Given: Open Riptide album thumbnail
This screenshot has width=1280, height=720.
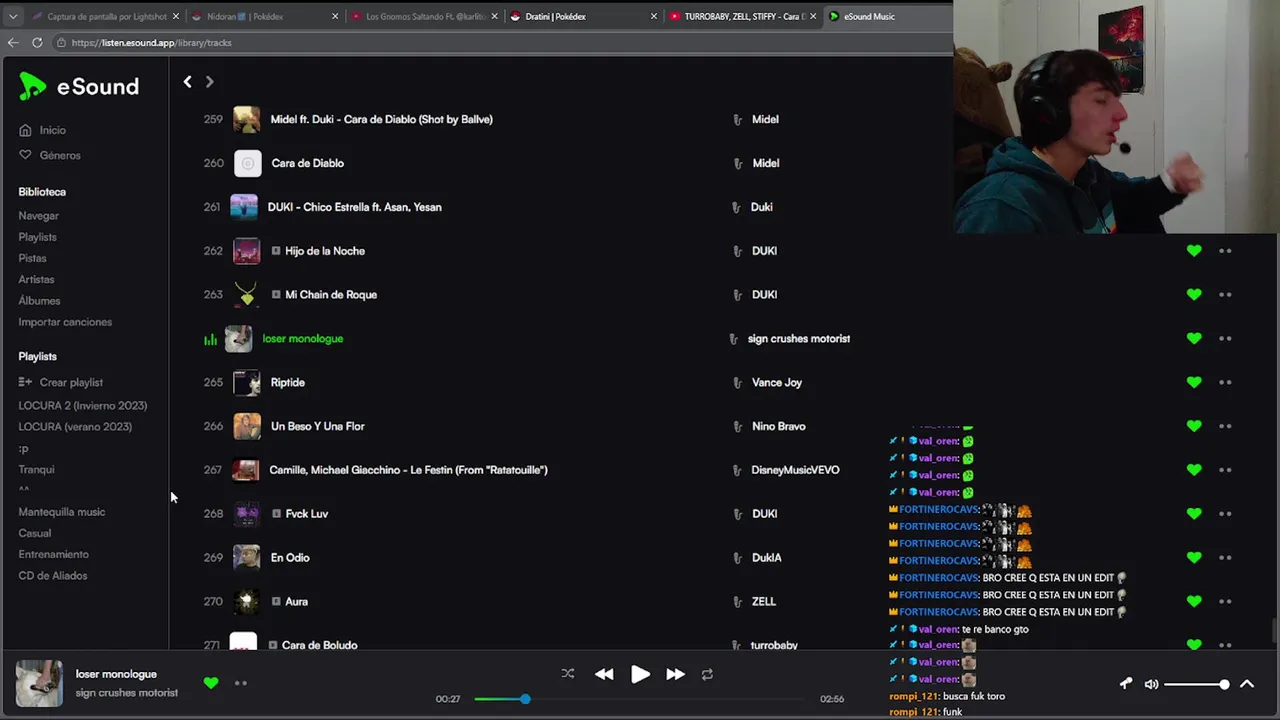Looking at the screenshot, I should click(x=247, y=382).
